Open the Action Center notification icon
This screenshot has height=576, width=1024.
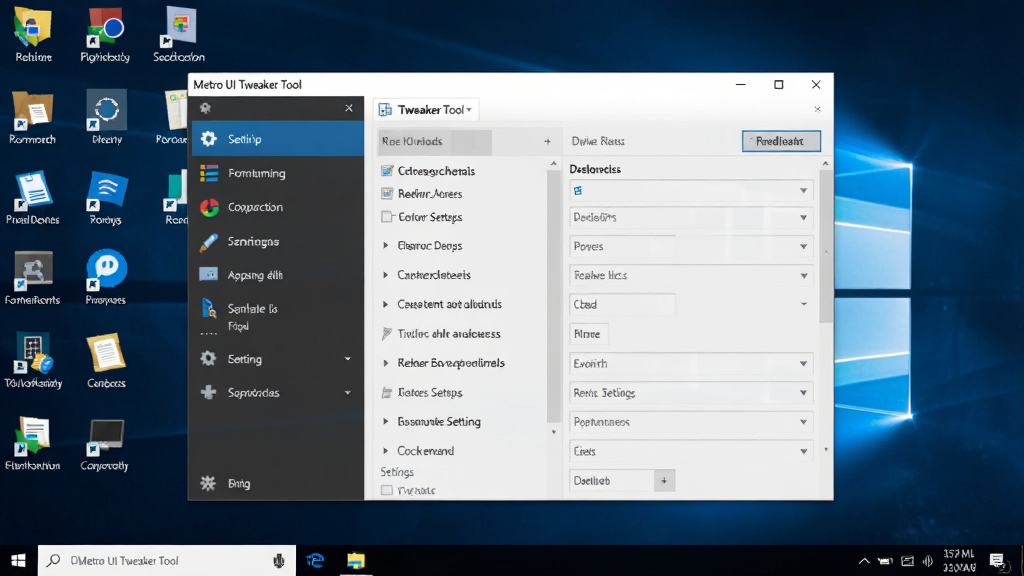(997, 560)
